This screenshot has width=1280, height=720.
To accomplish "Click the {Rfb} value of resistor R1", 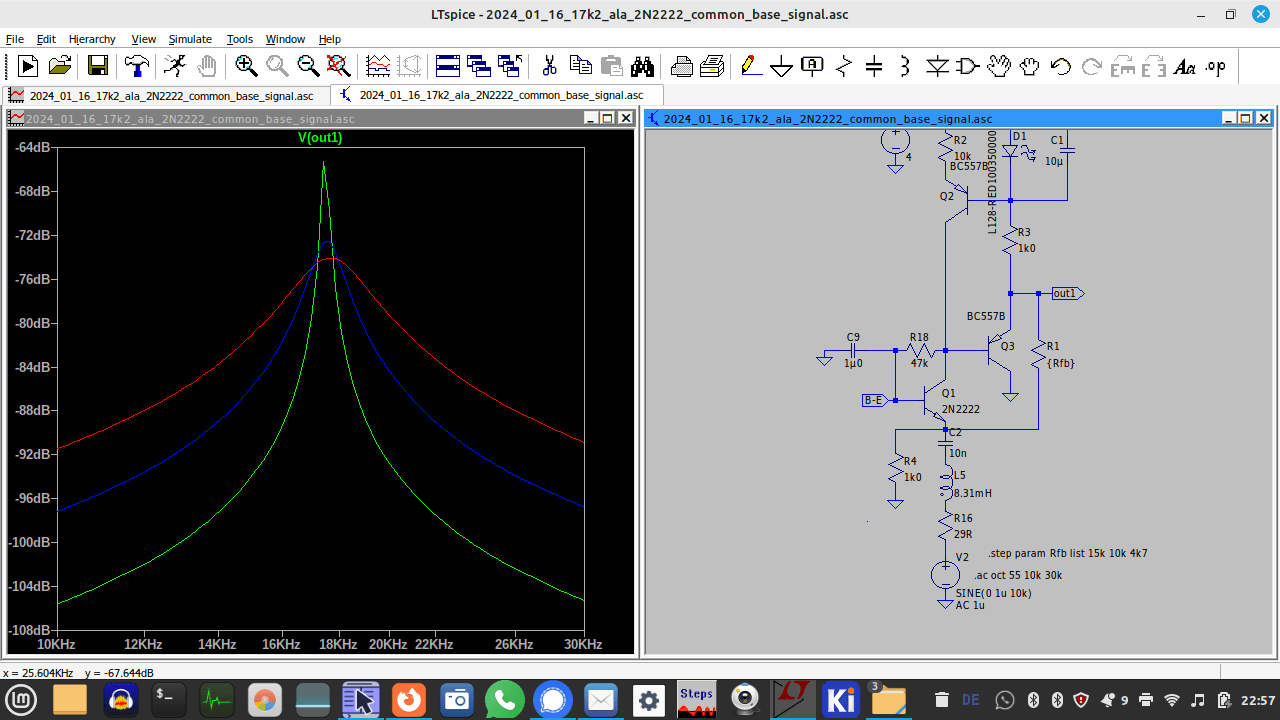I will click(1061, 363).
